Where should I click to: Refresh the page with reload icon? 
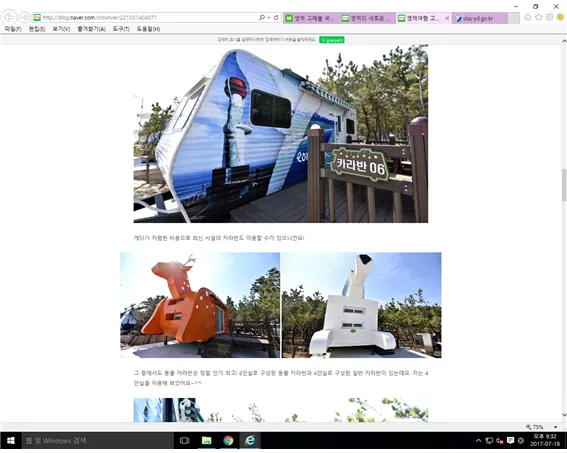coord(276,17)
